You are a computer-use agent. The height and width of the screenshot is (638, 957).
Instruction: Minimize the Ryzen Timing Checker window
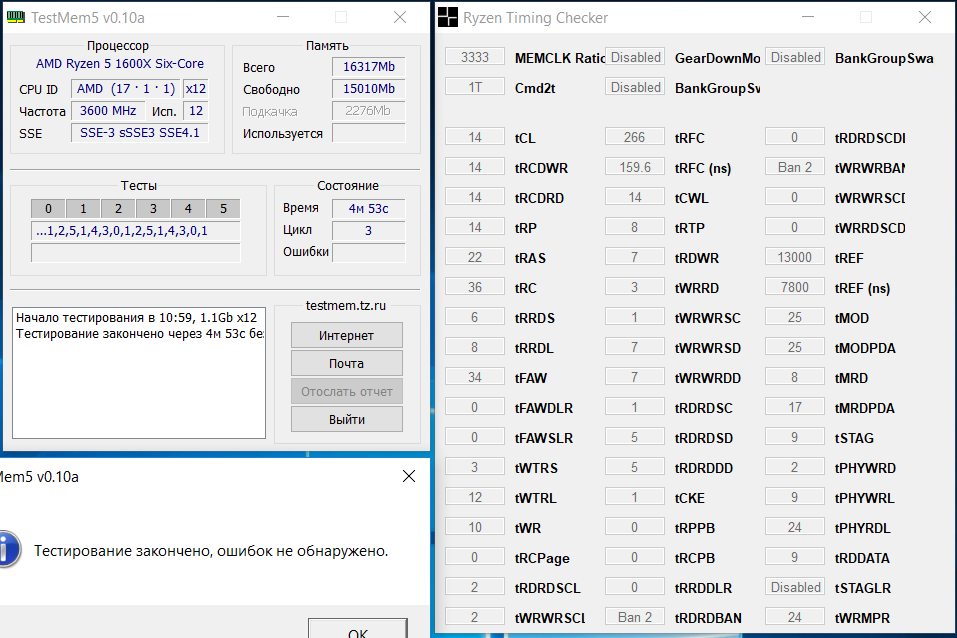(x=808, y=17)
